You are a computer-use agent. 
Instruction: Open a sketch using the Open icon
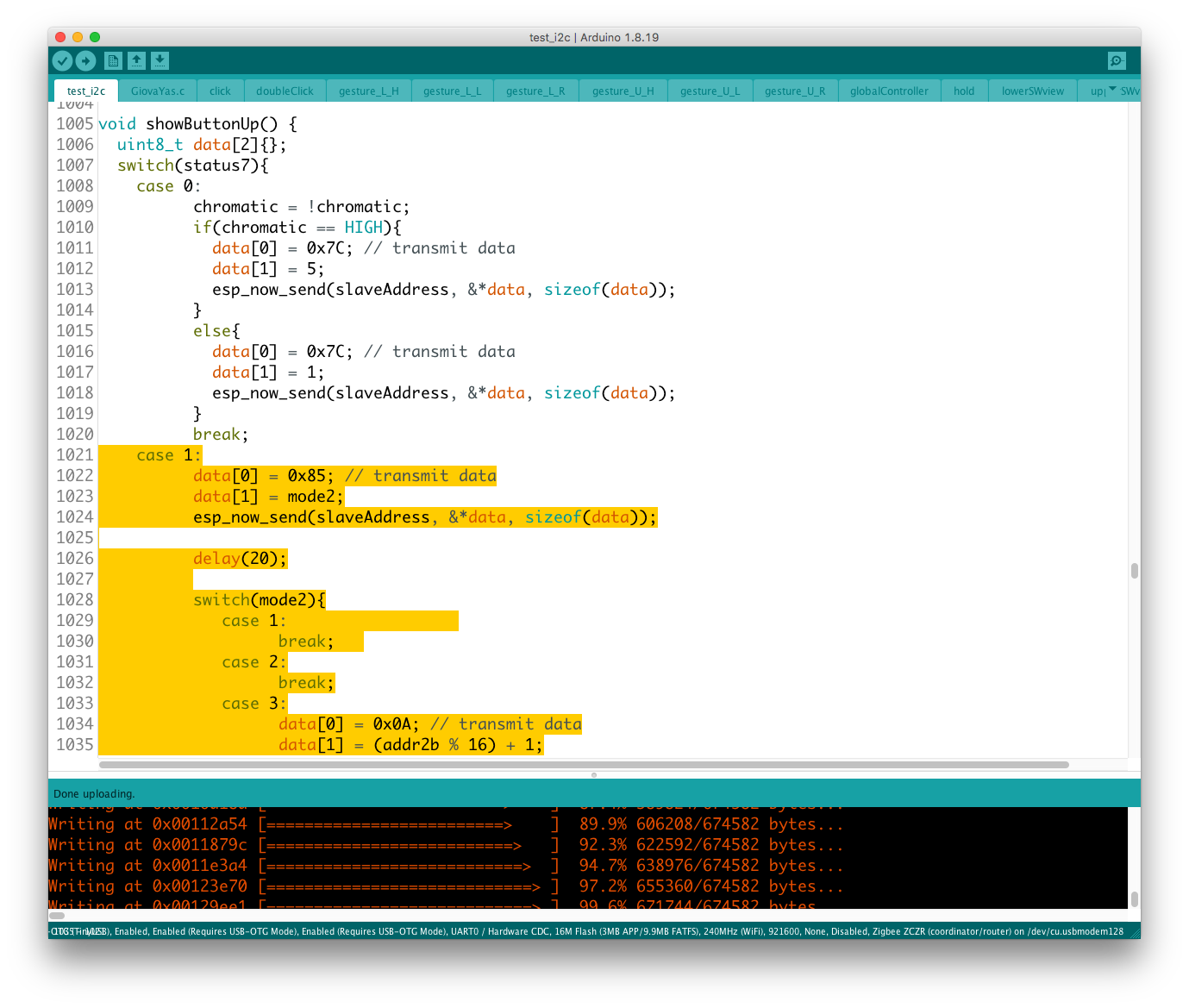tap(137, 60)
